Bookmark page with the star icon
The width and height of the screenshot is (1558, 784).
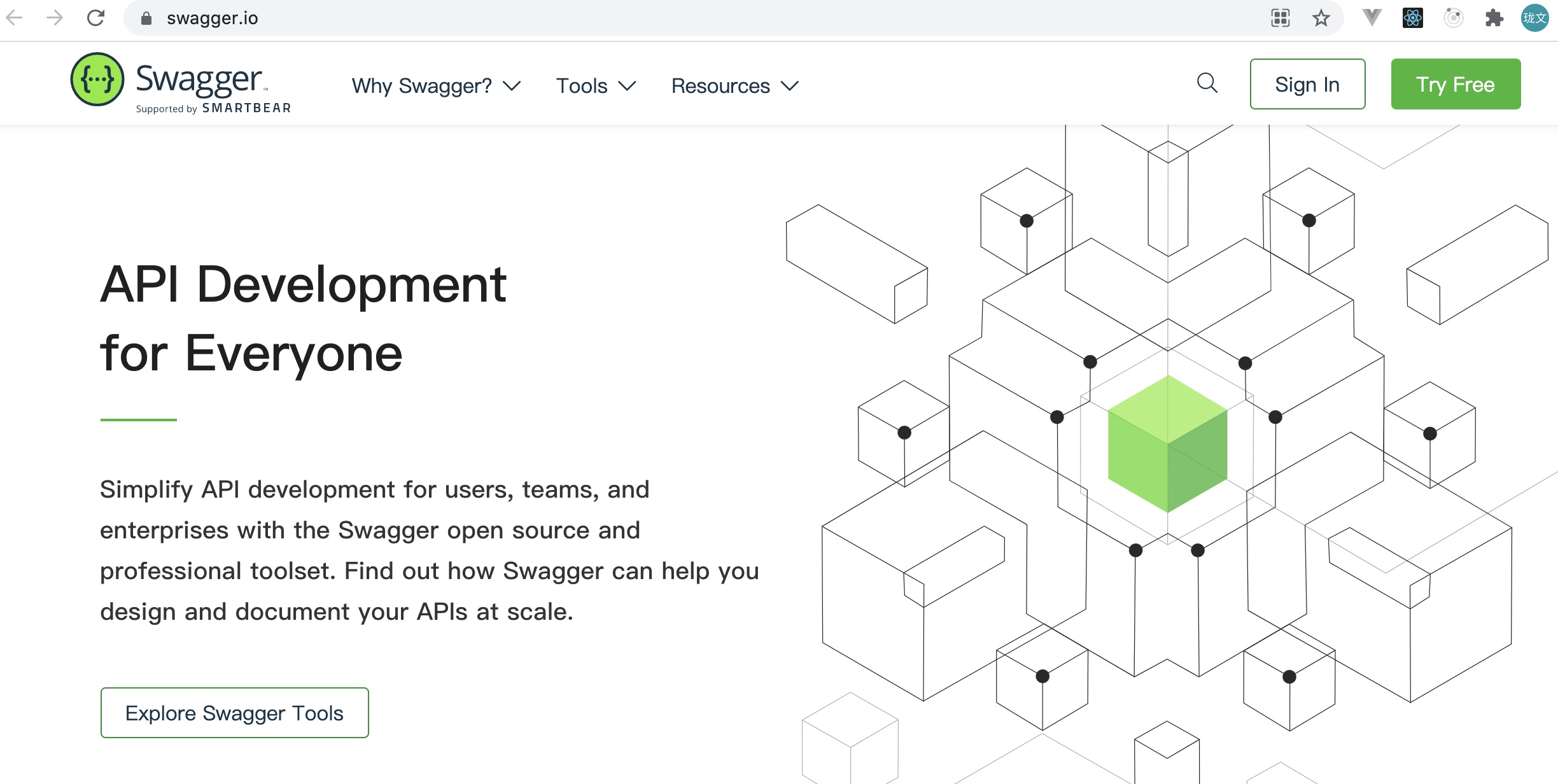[x=1321, y=18]
